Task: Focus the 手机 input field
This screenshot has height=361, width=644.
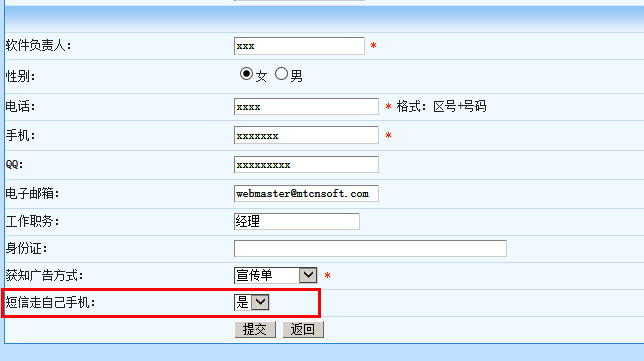Action: coord(306,136)
